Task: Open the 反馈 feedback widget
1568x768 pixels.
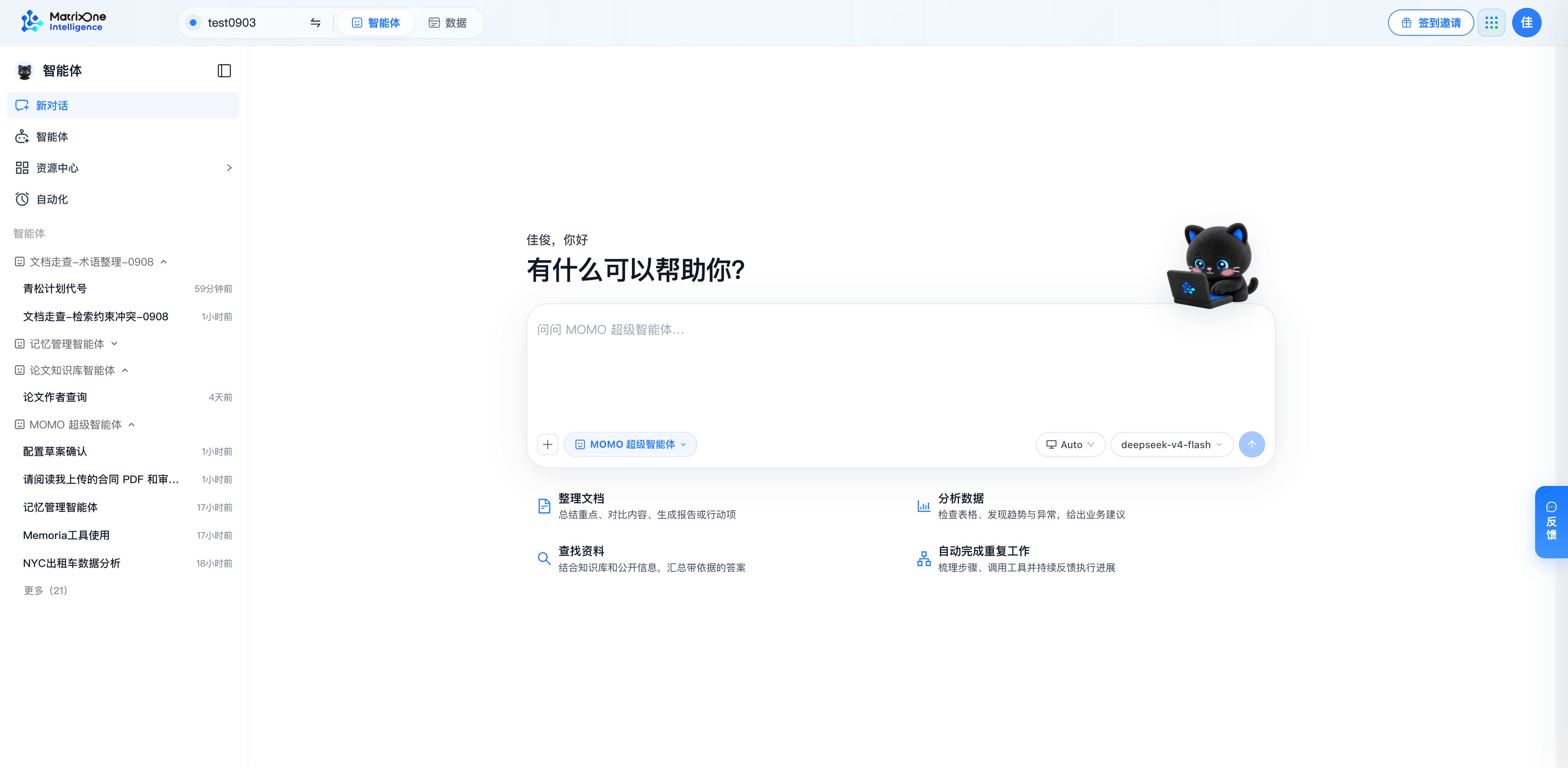Action: pos(1551,521)
